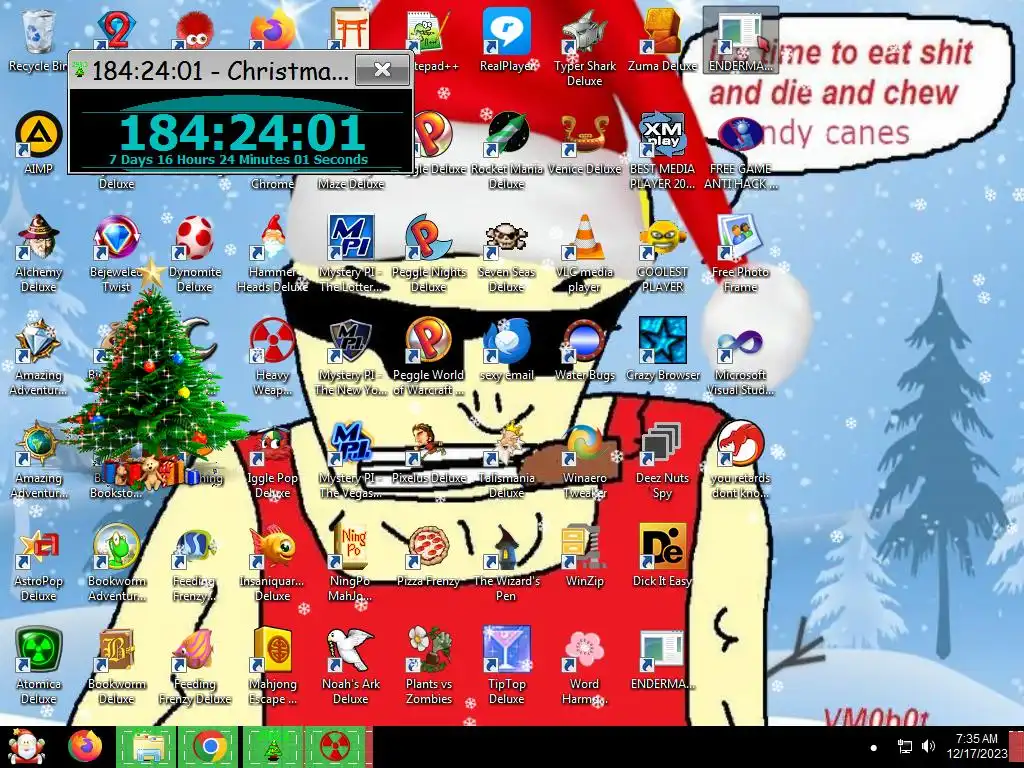The width and height of the screenshot is (1024, 768).
Task: Select Deez Nuts Spy shortcut
Action: (x=662, y=460)
